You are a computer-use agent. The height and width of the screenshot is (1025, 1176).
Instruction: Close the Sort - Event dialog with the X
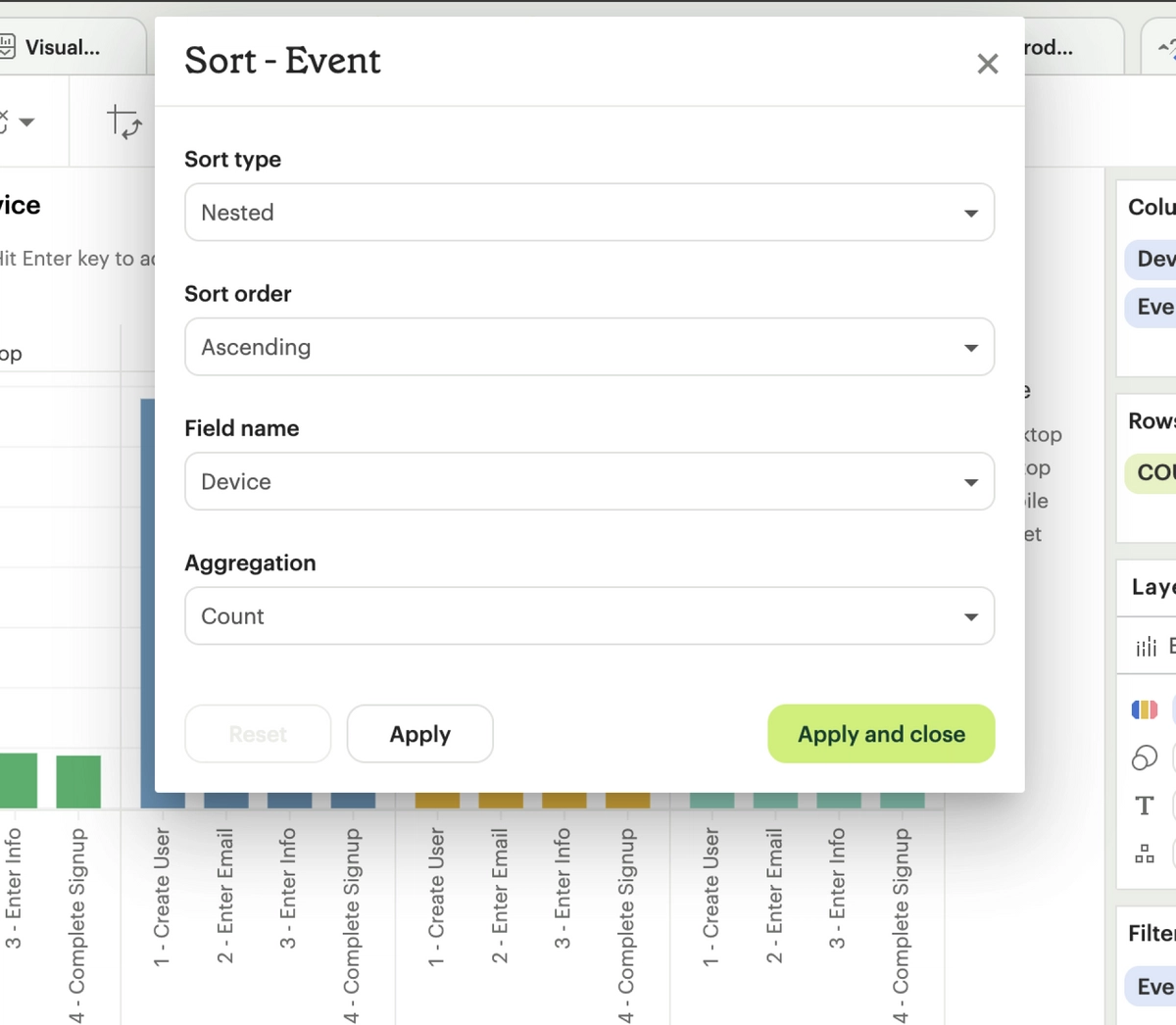[x=987, y=63]
